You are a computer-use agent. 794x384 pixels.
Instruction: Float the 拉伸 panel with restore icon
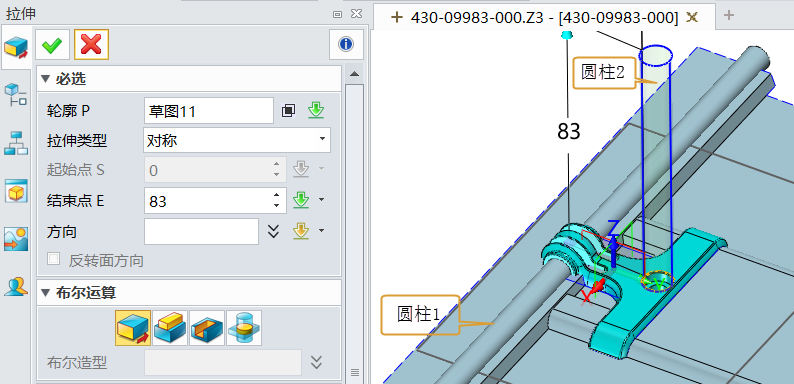pyautogui.click(x=338, y=14)
